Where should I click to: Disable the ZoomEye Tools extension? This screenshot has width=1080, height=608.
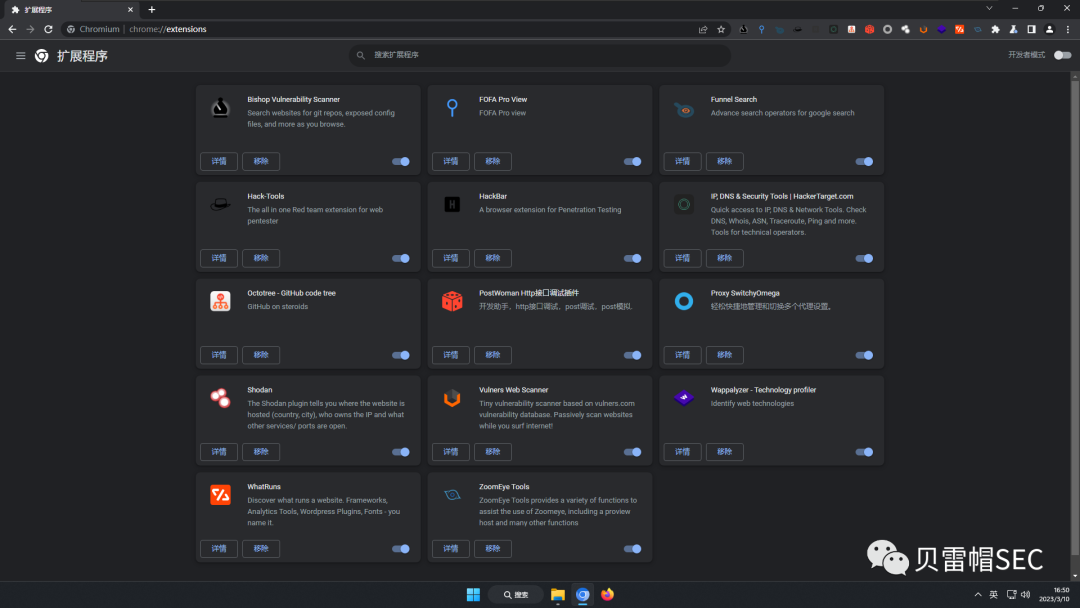coord(632,549)
